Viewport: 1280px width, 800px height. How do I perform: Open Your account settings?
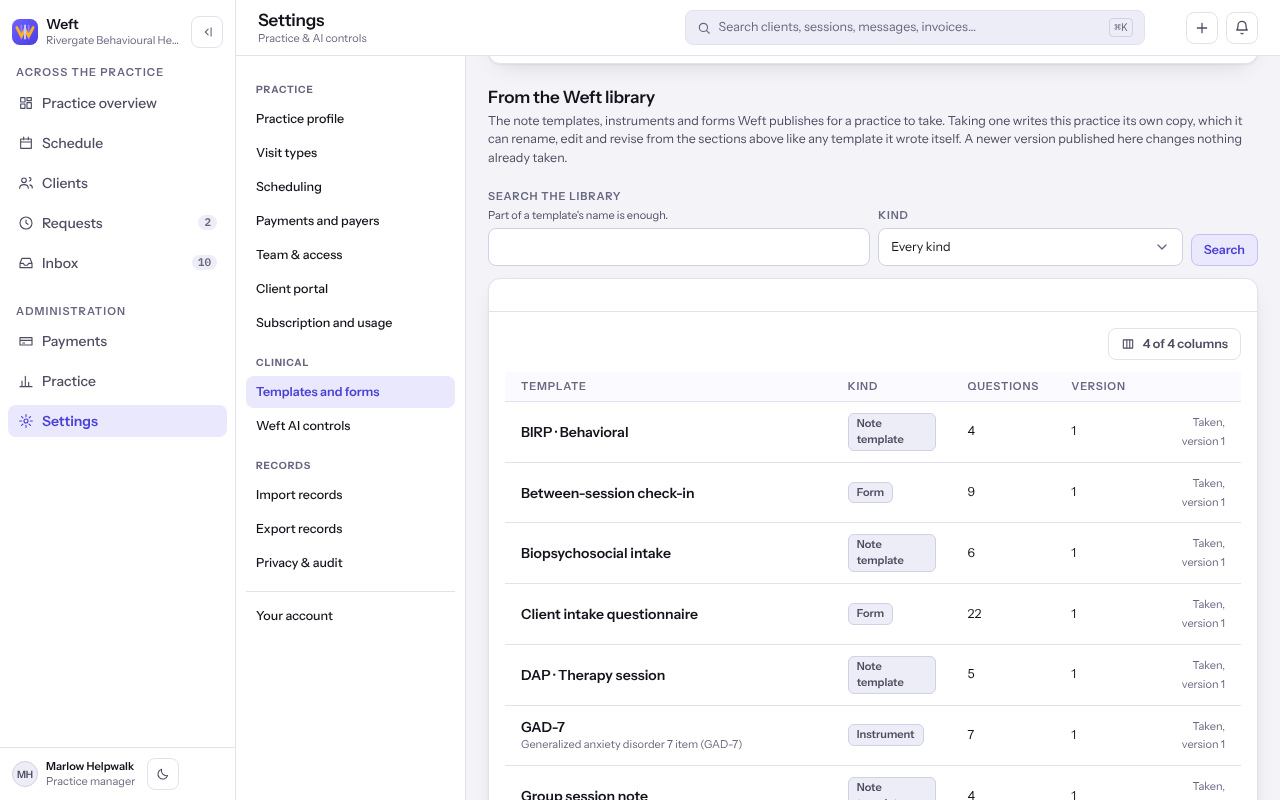[x=350, y=616]
